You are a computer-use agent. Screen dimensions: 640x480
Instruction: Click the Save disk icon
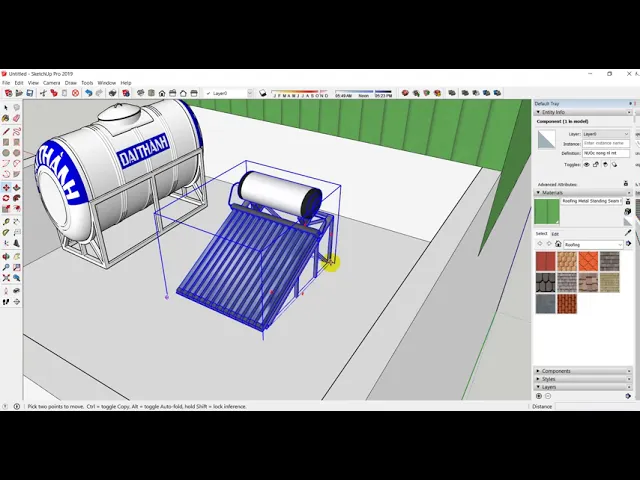(30, 93)
